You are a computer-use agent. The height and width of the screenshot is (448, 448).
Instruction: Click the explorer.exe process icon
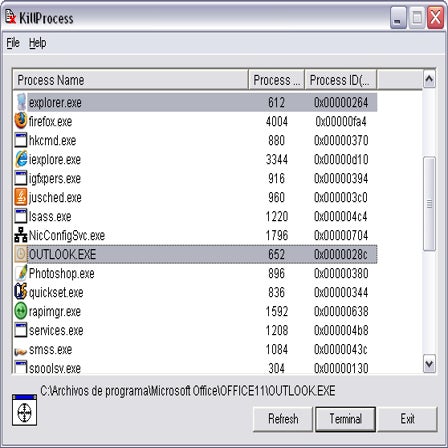[x=21, y=102]
